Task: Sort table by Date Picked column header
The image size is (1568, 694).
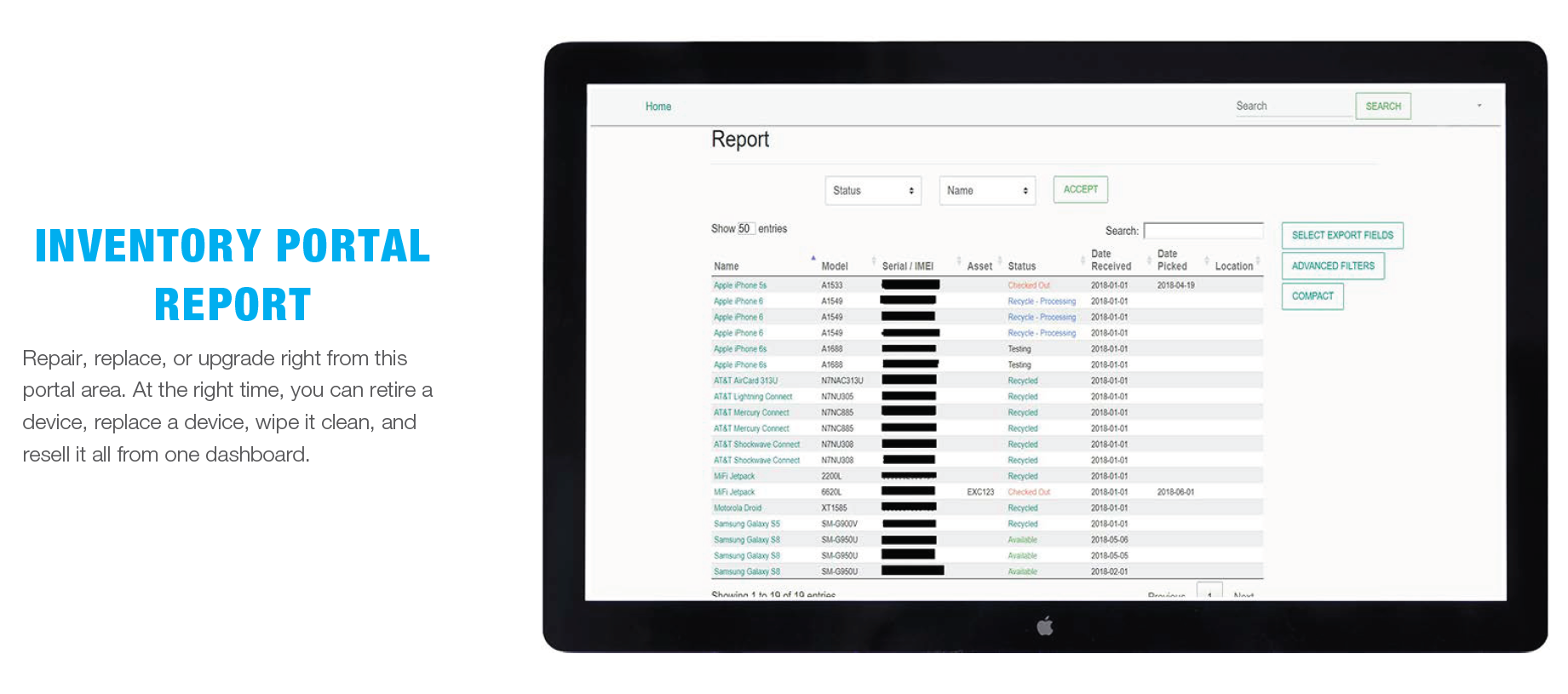Action: (1172, 260)
